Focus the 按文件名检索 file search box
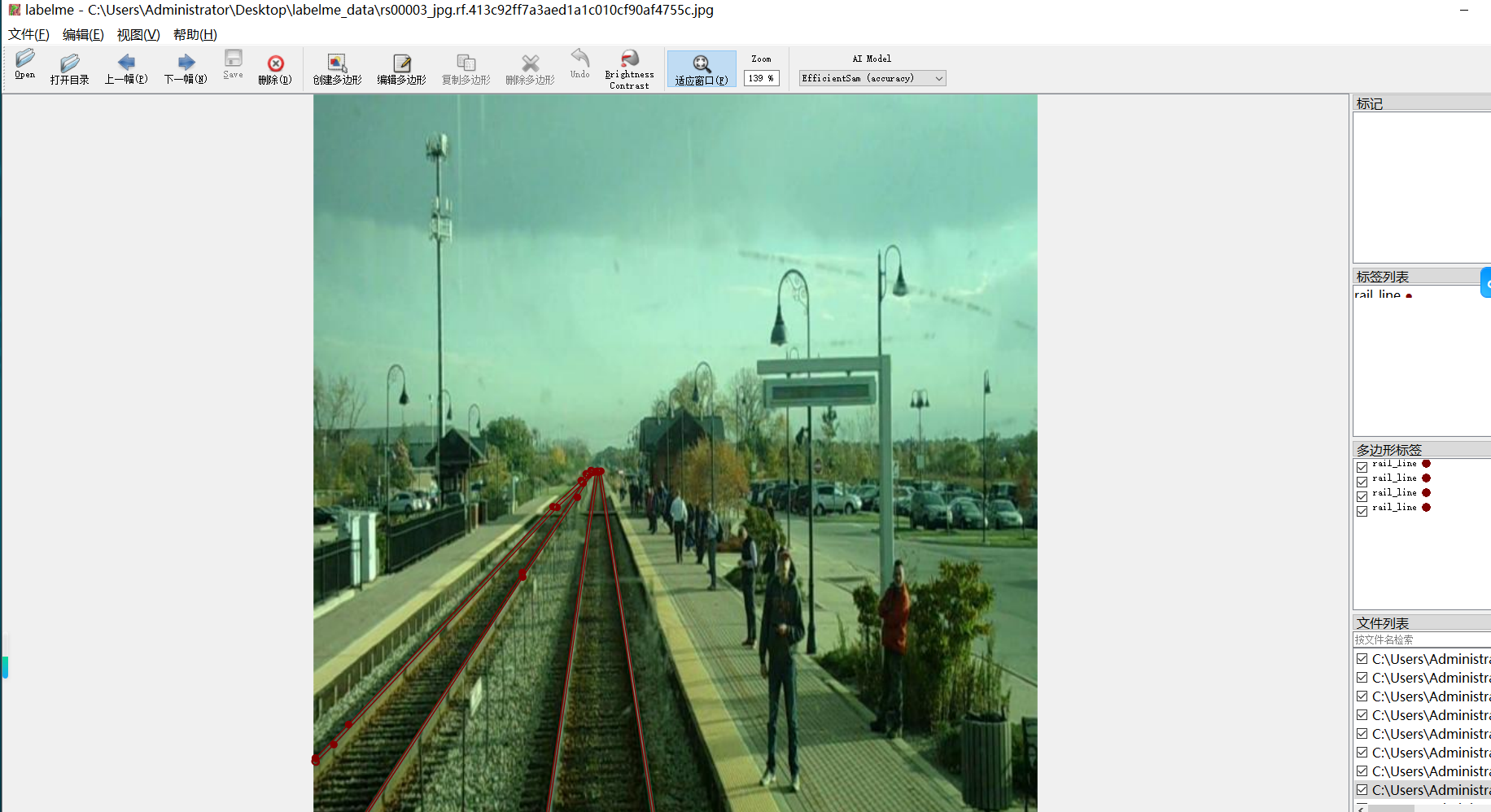The height and width of the screenshot is (812, 1491). pos(1422,640)
